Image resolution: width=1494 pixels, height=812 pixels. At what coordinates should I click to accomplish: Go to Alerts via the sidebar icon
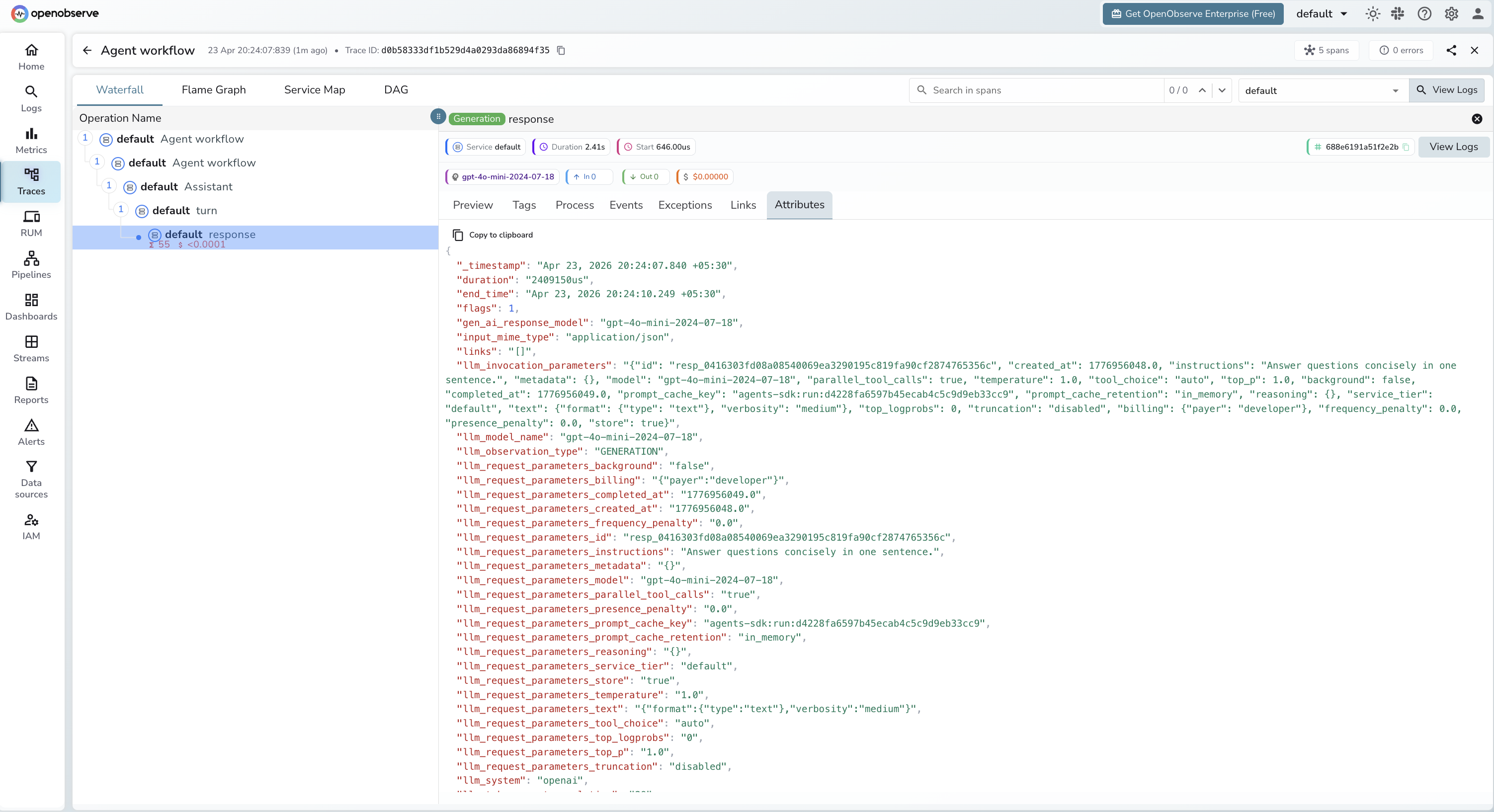(x=31, y=431)
